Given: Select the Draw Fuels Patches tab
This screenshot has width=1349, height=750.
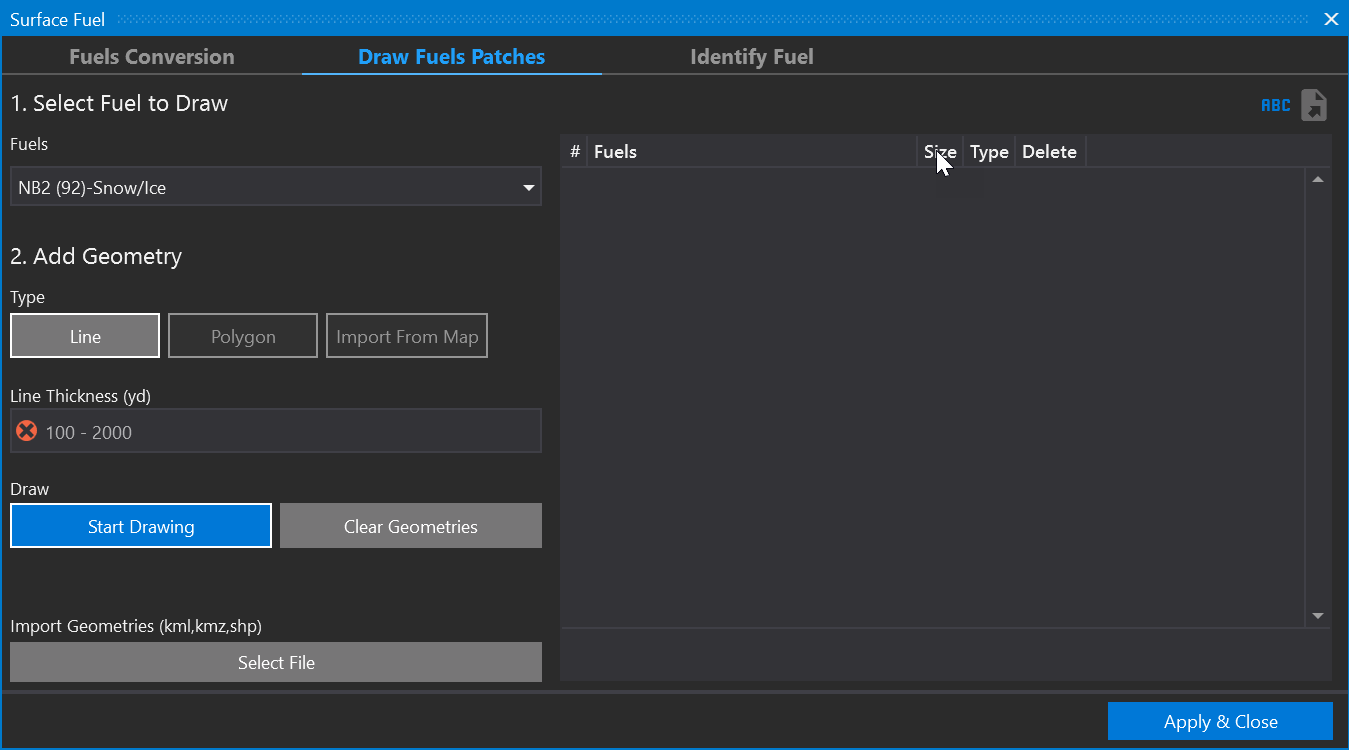Looking at the screenshot, I should click(451, 57).
